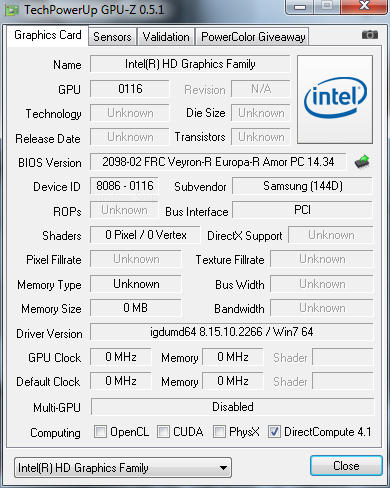Click the GPU Clock 0 MHz field
390x488 pixels.
pos(121,357)
